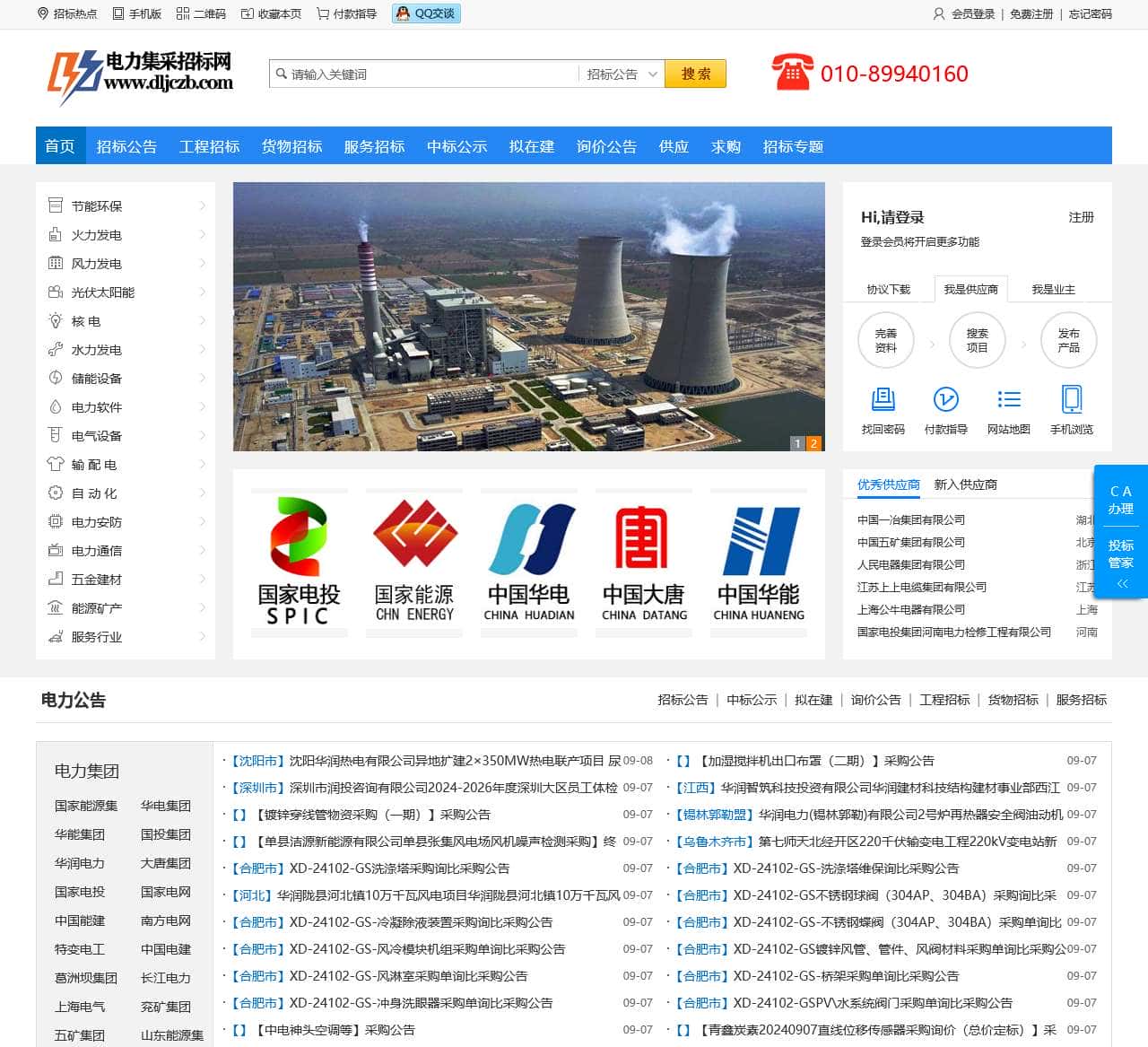Click the CA办理 side button
Viewport: 1148px width, 1047px height.
click(x=1121, y=500)
